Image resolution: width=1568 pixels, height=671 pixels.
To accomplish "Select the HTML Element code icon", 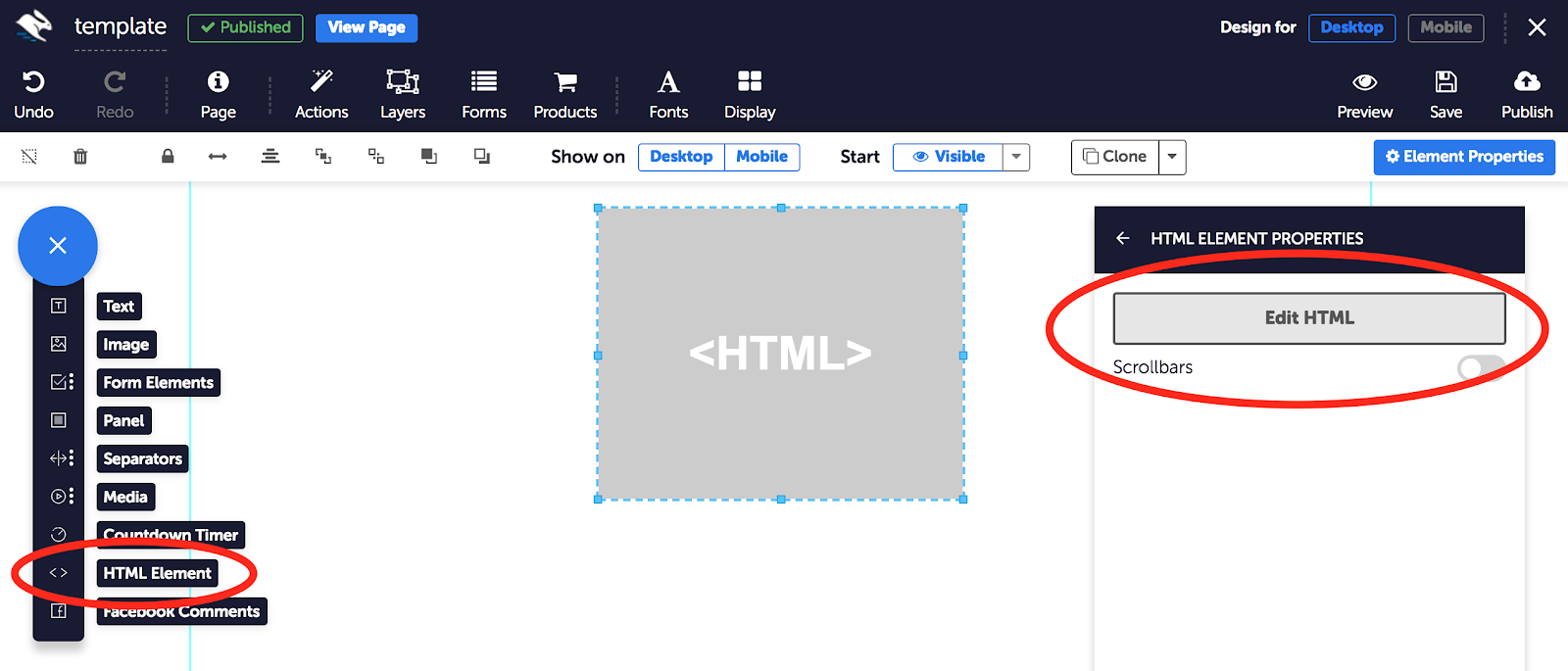I will tap(59, 573).
